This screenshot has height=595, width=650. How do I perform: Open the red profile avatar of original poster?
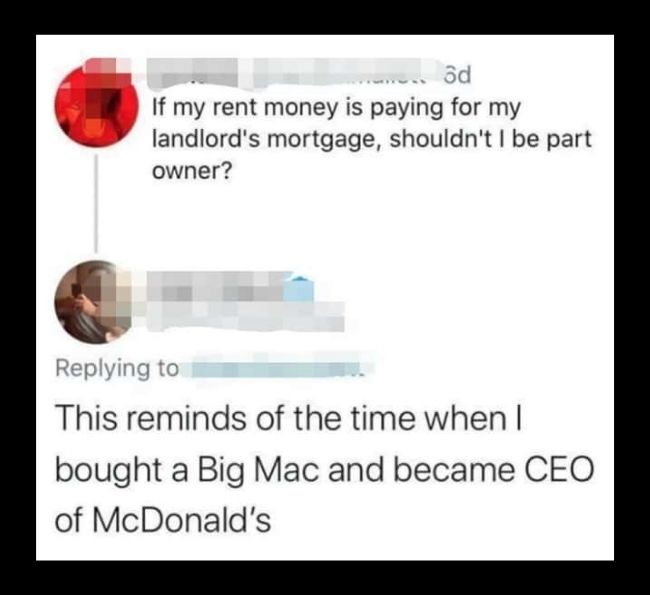tap(97, 105)
